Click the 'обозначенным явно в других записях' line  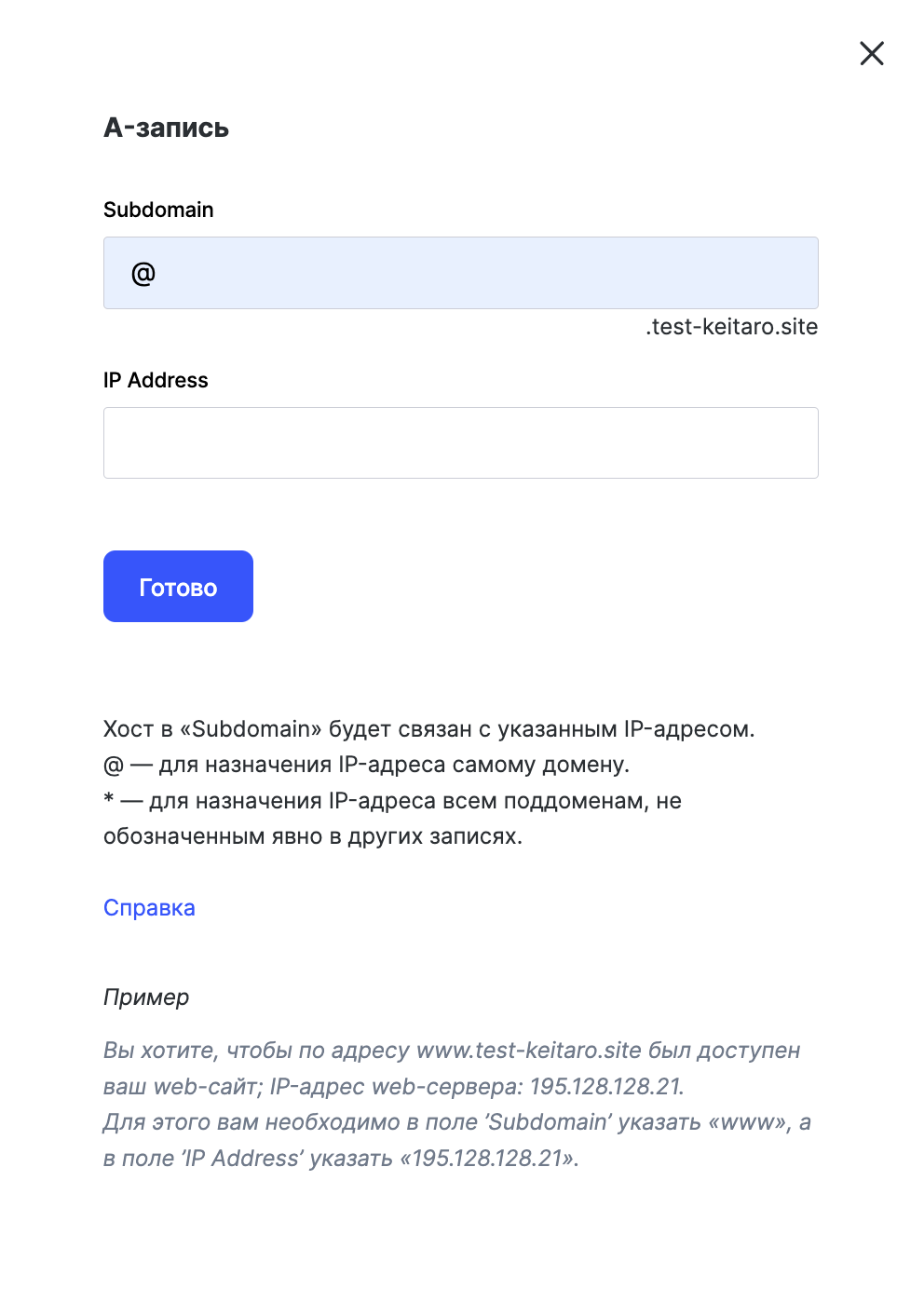(313, 836)
